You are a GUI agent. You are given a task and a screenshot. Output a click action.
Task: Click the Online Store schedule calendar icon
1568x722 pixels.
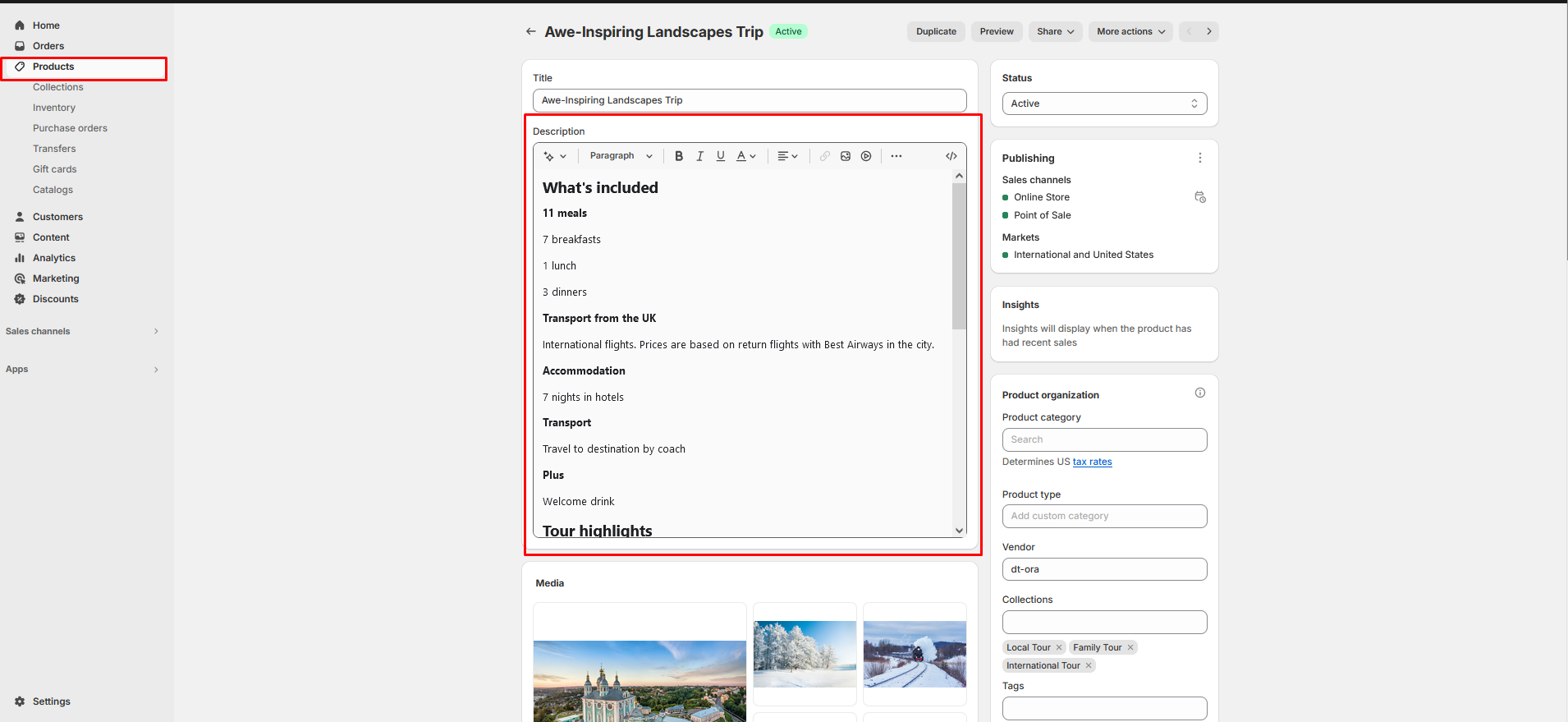click(x=1199, y=197)
